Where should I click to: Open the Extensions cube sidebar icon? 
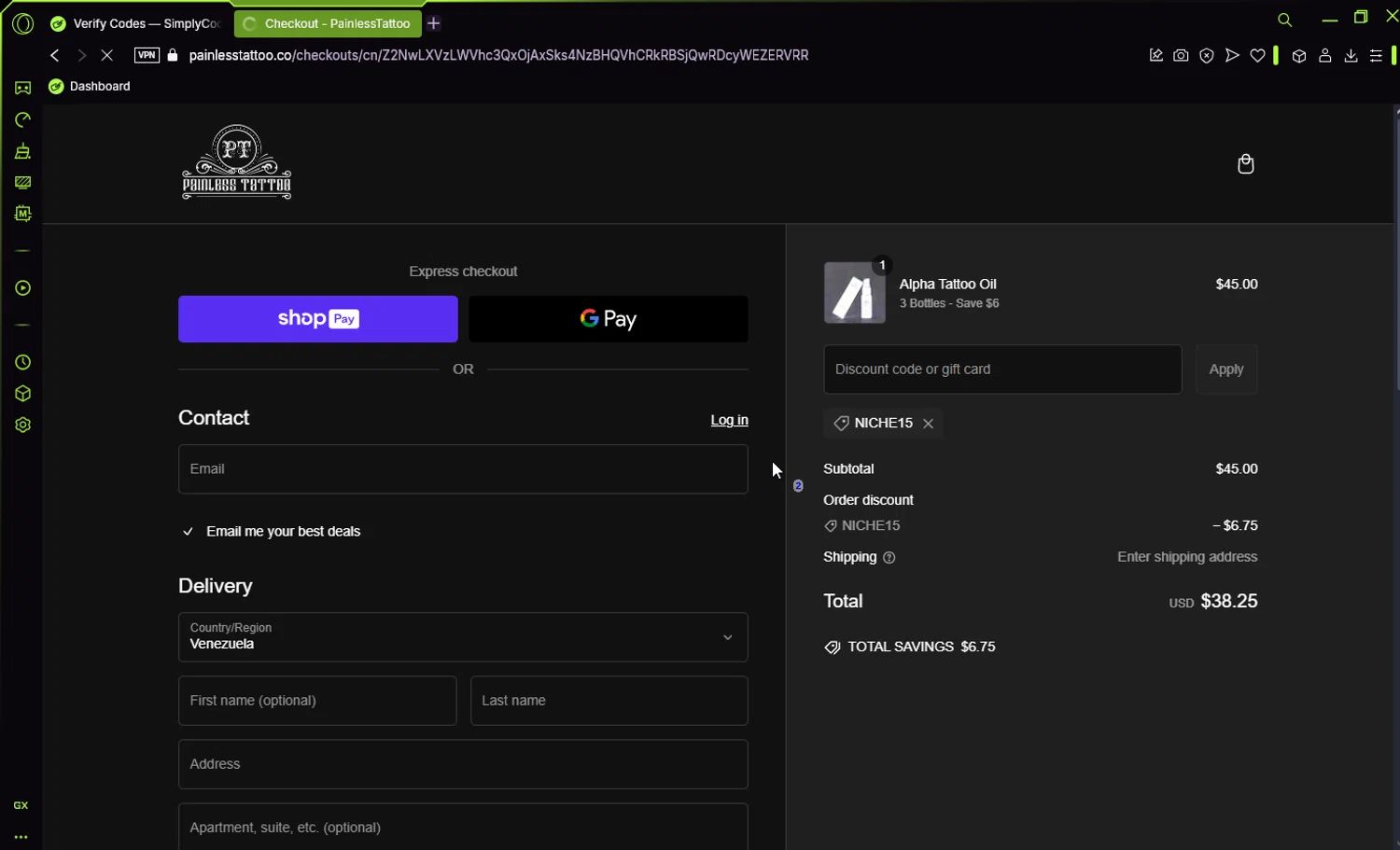pyautogui.click(x=22, y=394)
